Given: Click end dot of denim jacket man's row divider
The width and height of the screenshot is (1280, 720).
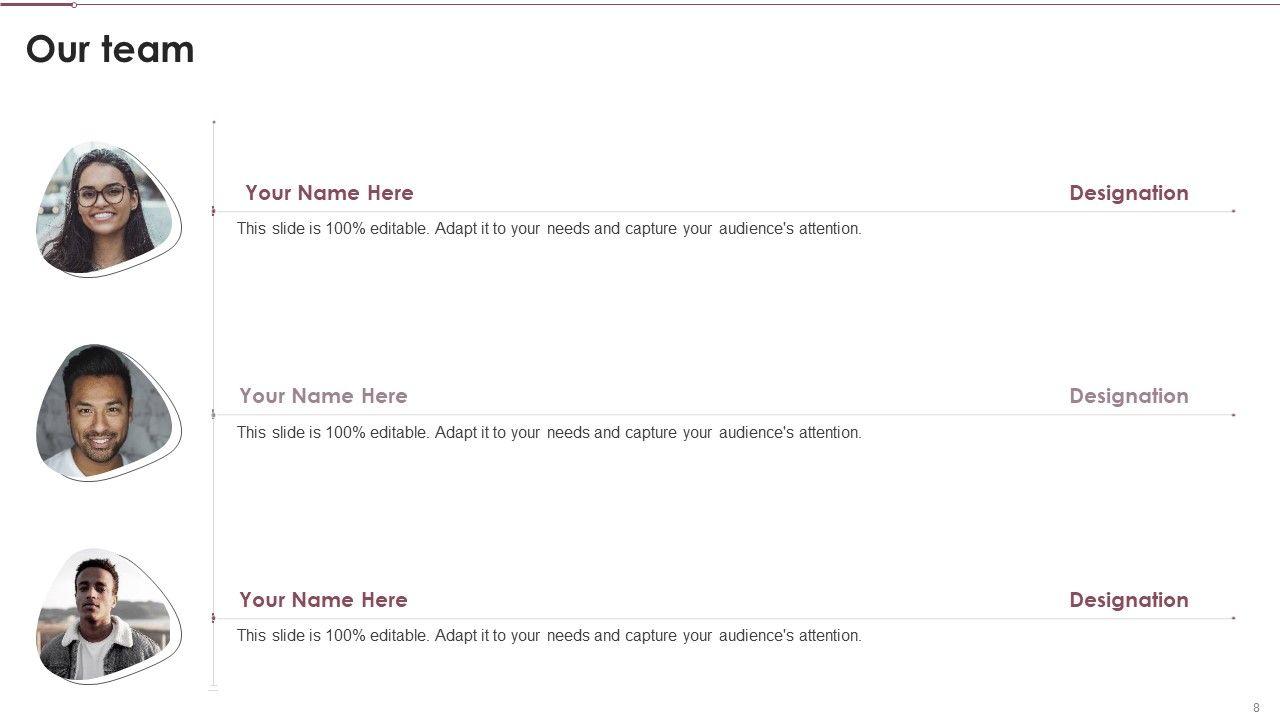Looking at the screenshot, I should 1234,618.
